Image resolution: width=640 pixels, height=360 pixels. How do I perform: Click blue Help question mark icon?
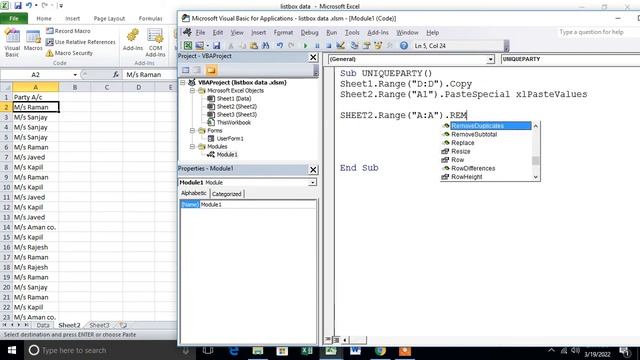(x=404, y=46)
